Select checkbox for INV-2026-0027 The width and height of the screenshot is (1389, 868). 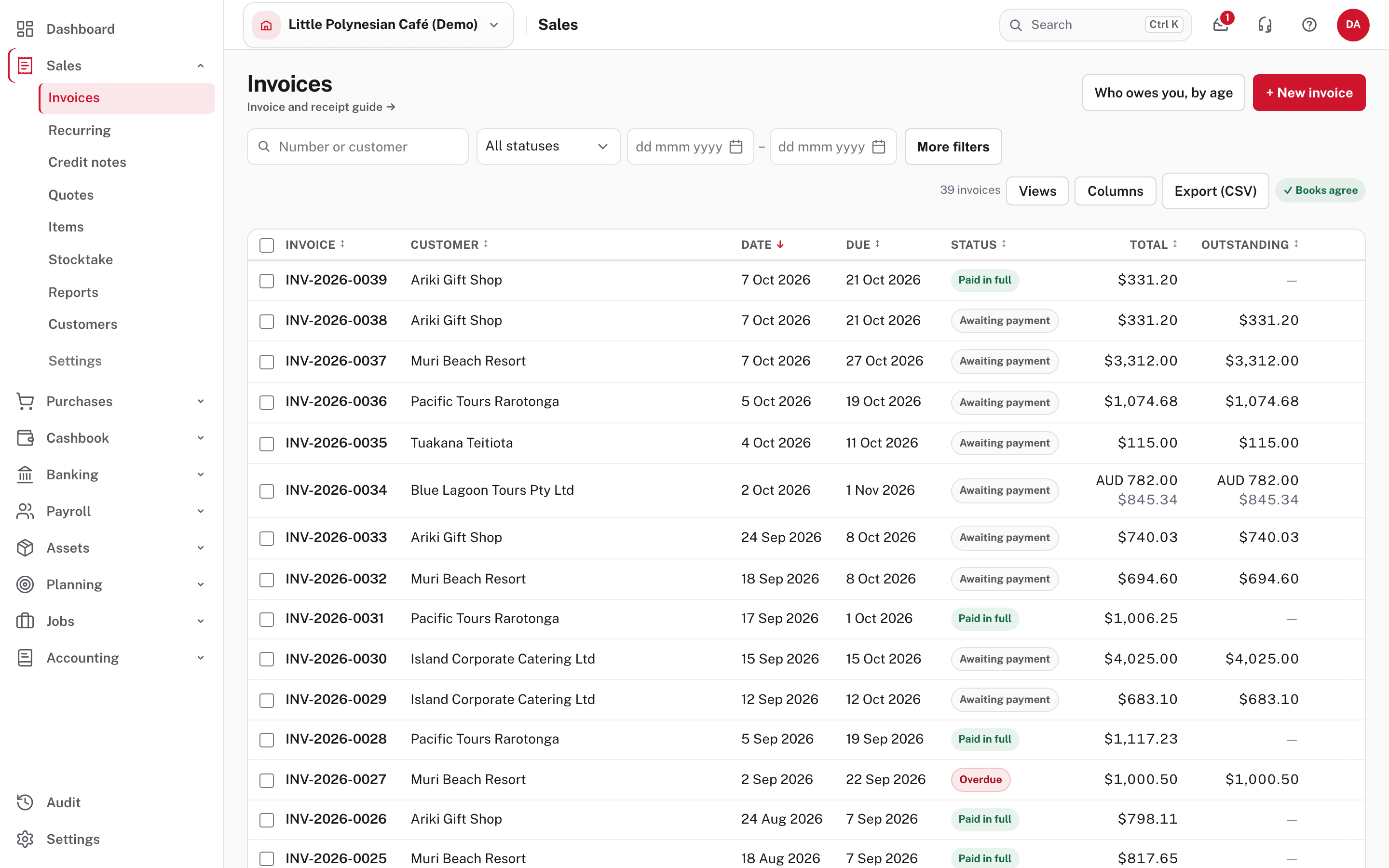click(x=266, y=780)
